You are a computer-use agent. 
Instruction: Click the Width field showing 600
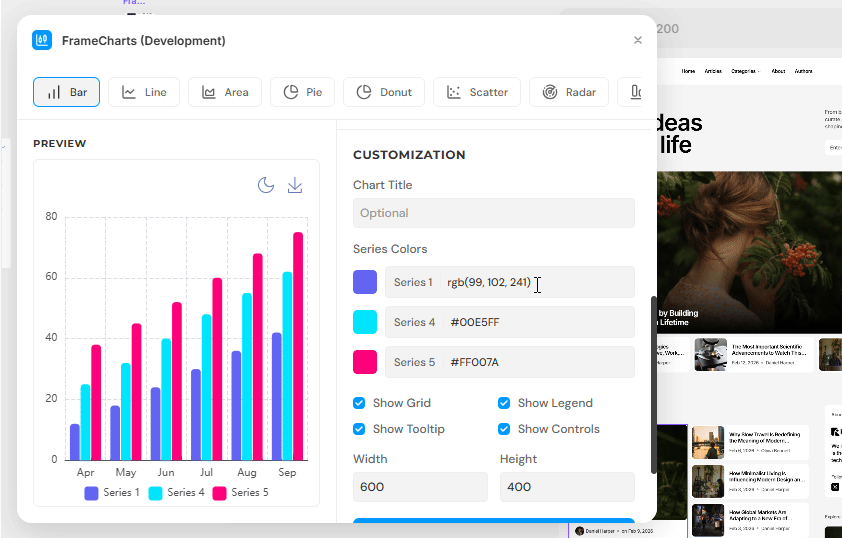pos(420,487)
